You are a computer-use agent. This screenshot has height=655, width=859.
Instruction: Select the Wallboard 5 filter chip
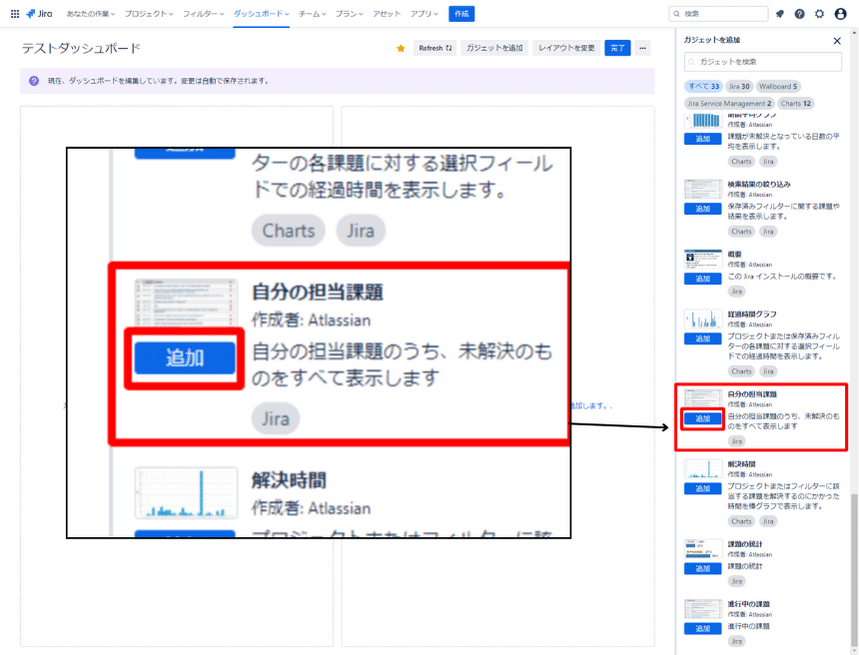pyautogui.click(x=778, y=87)
